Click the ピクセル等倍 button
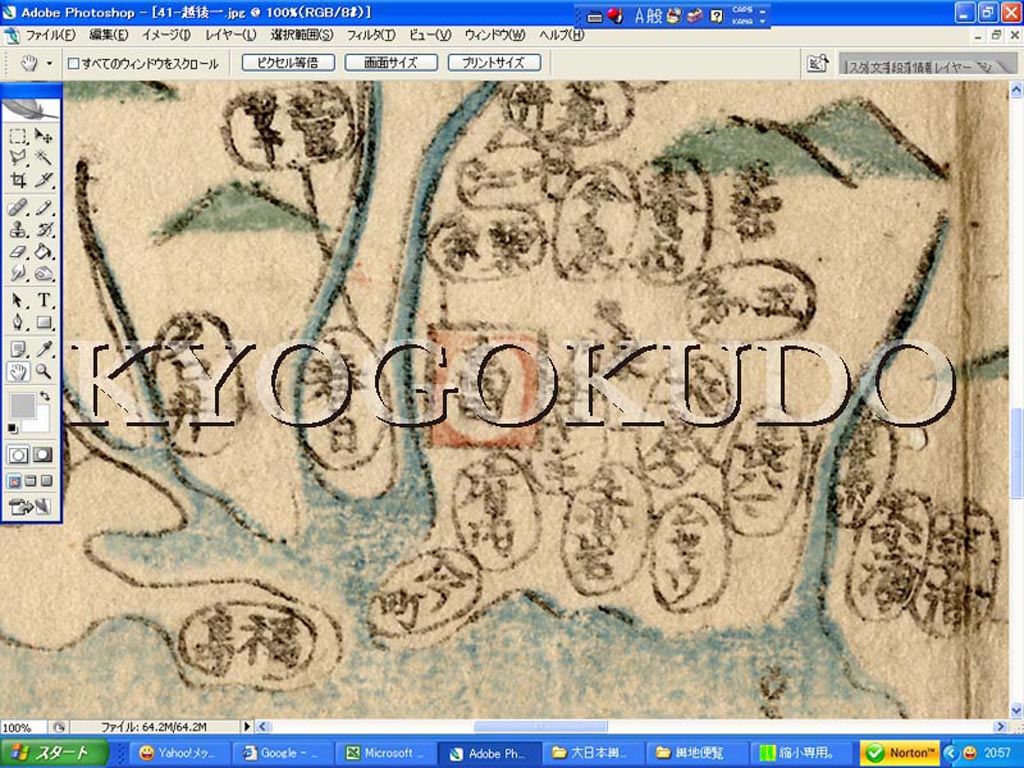The image size is (1024, 768). click(x=288, y=63)
